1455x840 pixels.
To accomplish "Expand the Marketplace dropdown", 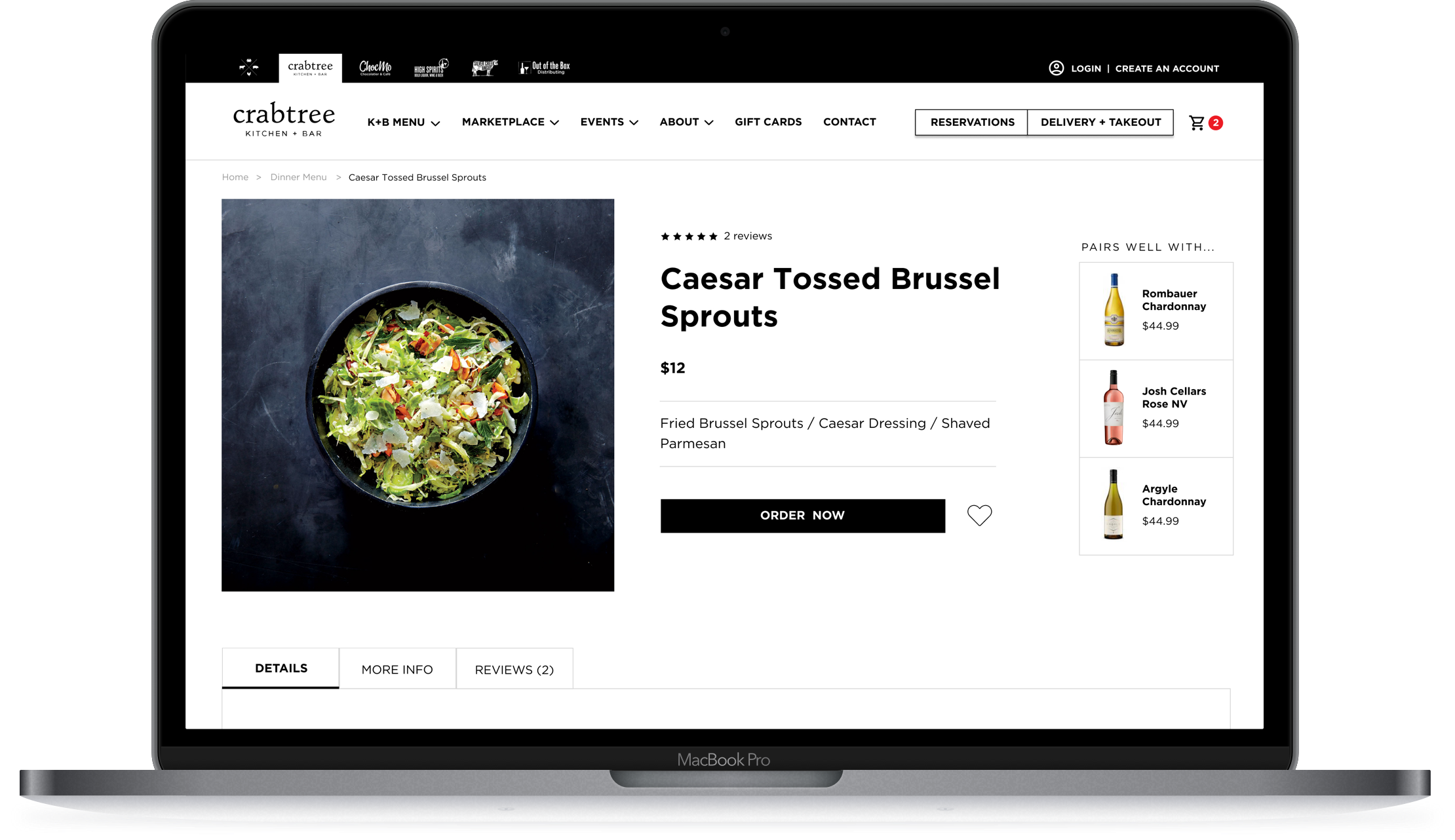I will [510, 122].
